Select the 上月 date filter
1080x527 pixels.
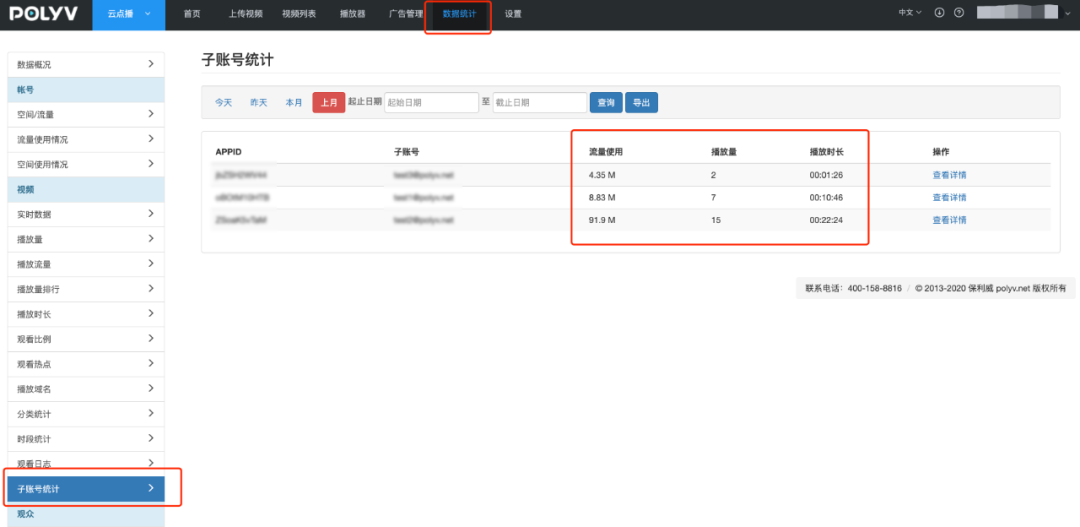(329, 102)
